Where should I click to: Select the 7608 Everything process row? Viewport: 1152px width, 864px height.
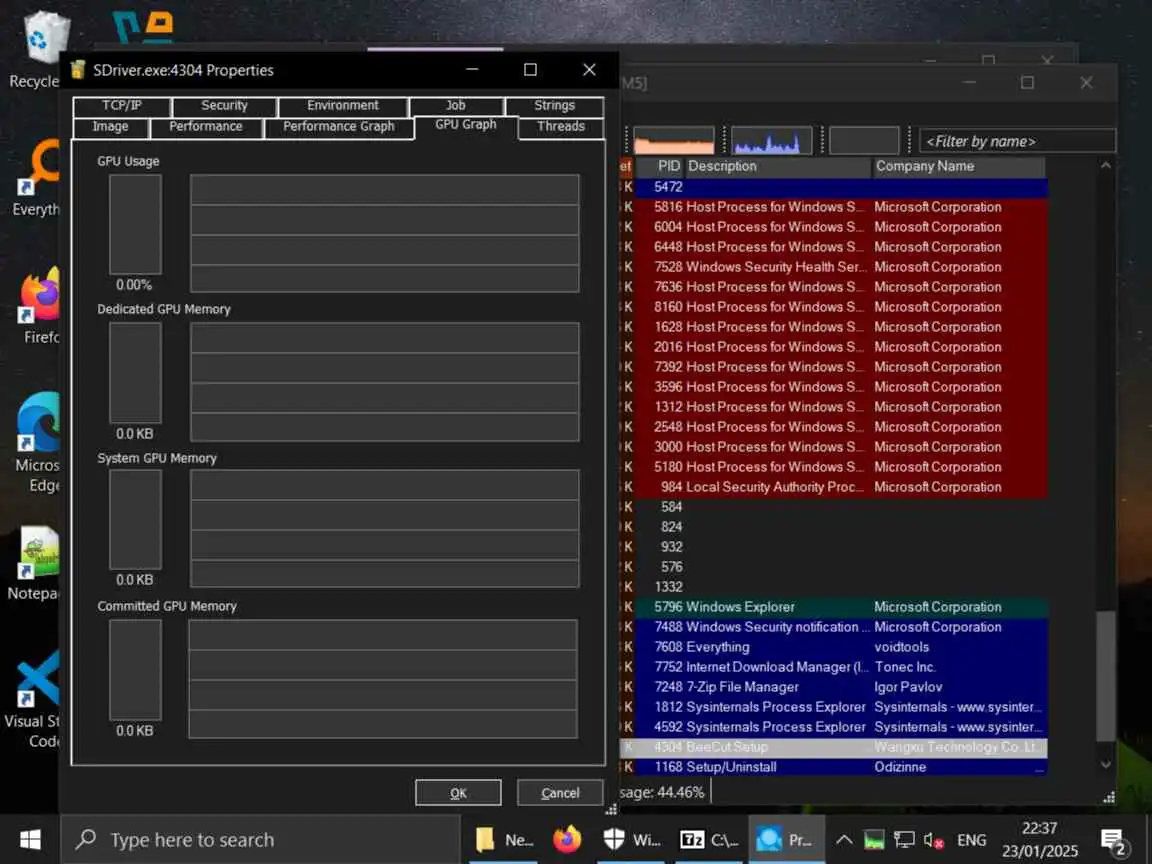[834, 647]
